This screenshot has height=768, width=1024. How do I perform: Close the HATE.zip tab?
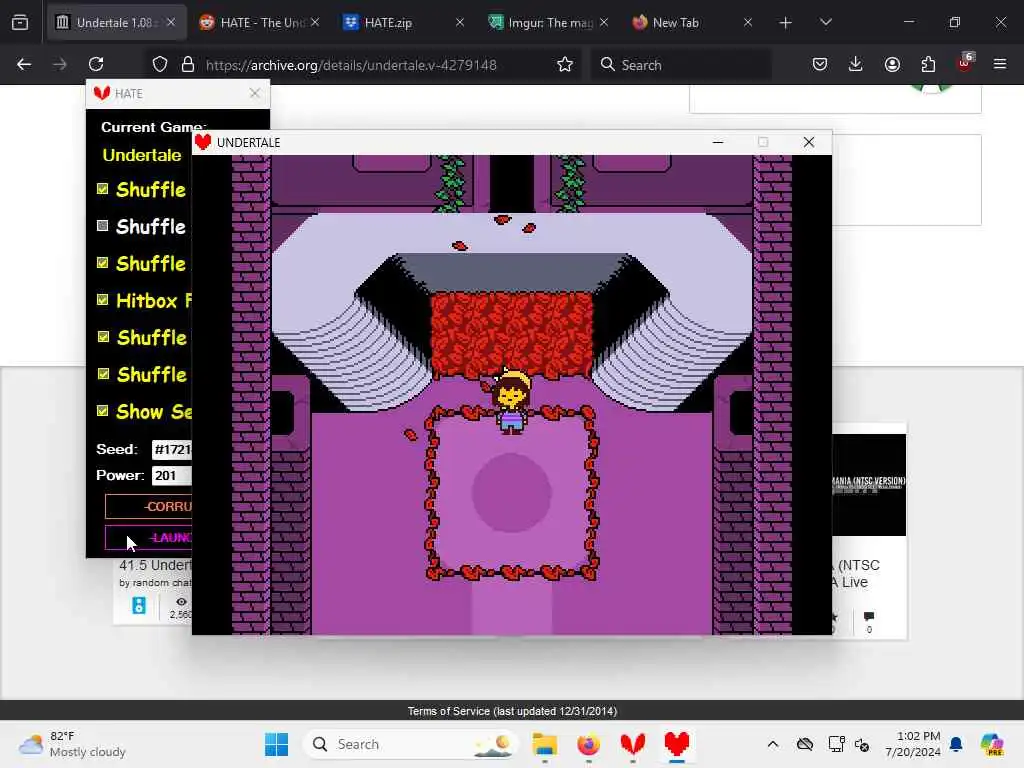click(460, 23)
